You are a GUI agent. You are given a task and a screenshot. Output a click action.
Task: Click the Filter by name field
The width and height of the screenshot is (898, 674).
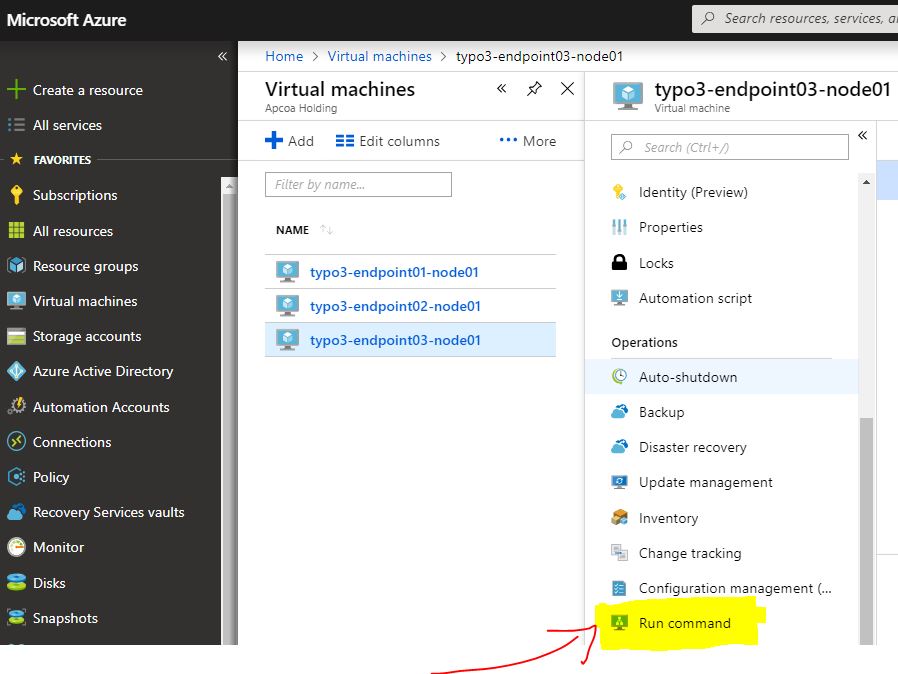pyautogui.click(x=358, y=184)
